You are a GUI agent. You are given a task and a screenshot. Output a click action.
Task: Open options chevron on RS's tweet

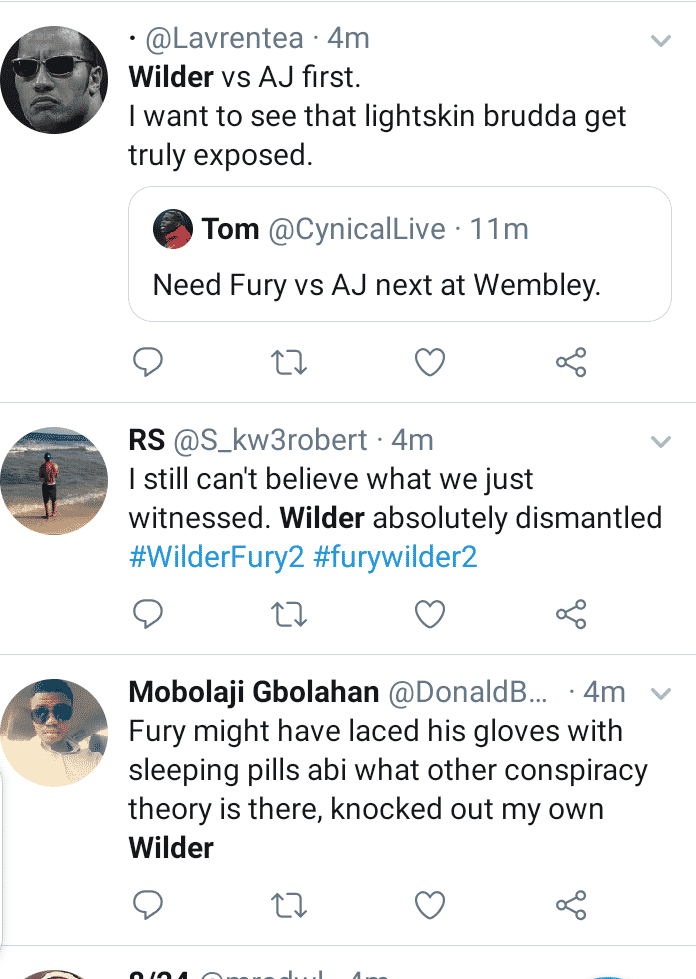(x=660, y=442)
